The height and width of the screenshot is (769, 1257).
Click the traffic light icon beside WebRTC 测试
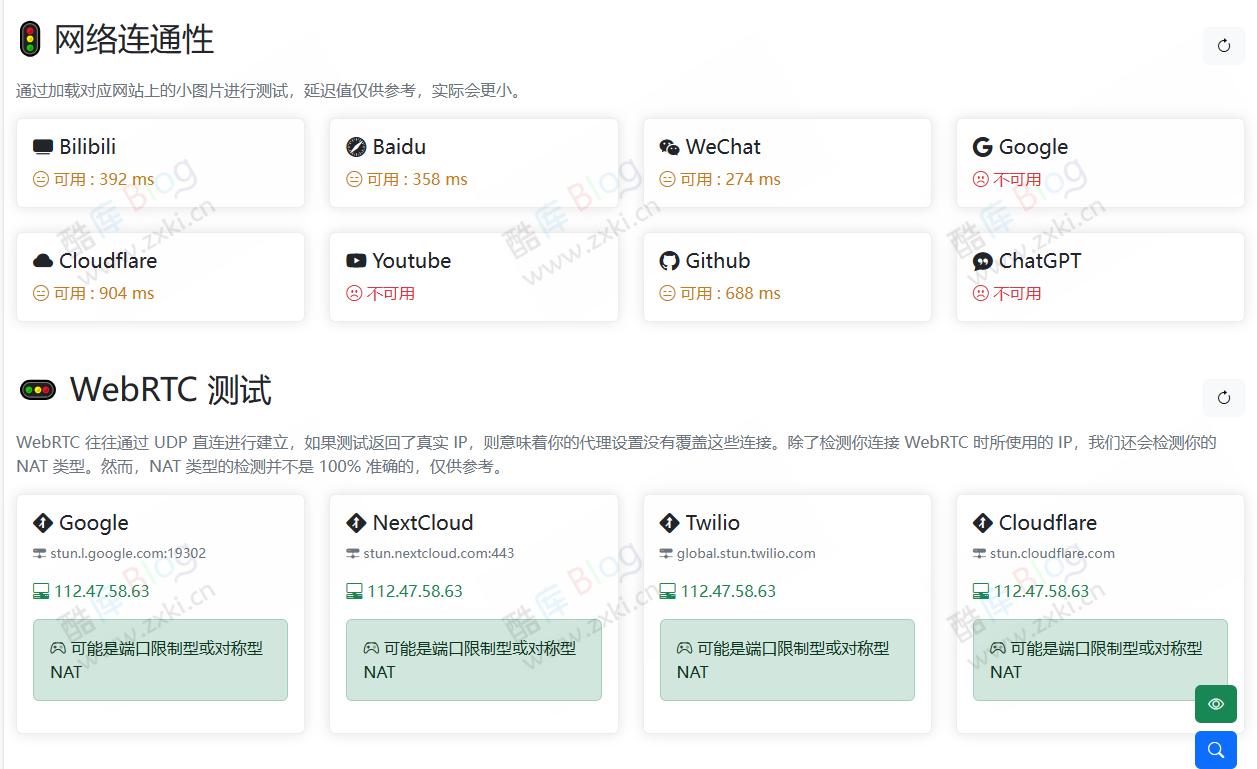tap(37, 390)
